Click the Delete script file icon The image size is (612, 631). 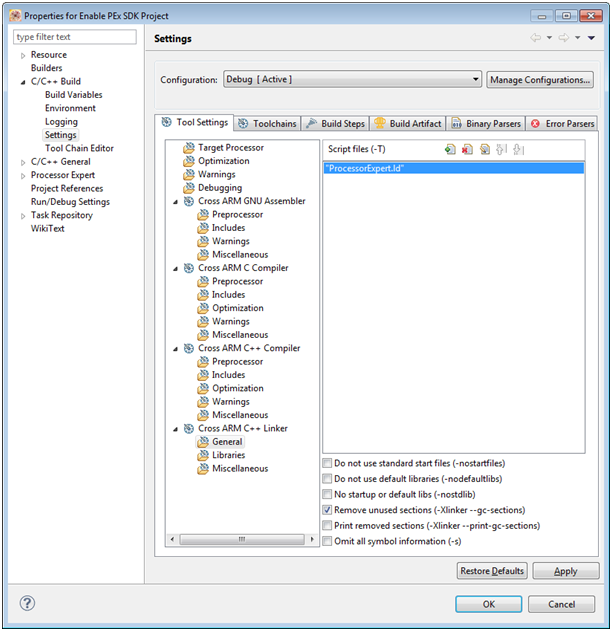(x=467, y=150)
